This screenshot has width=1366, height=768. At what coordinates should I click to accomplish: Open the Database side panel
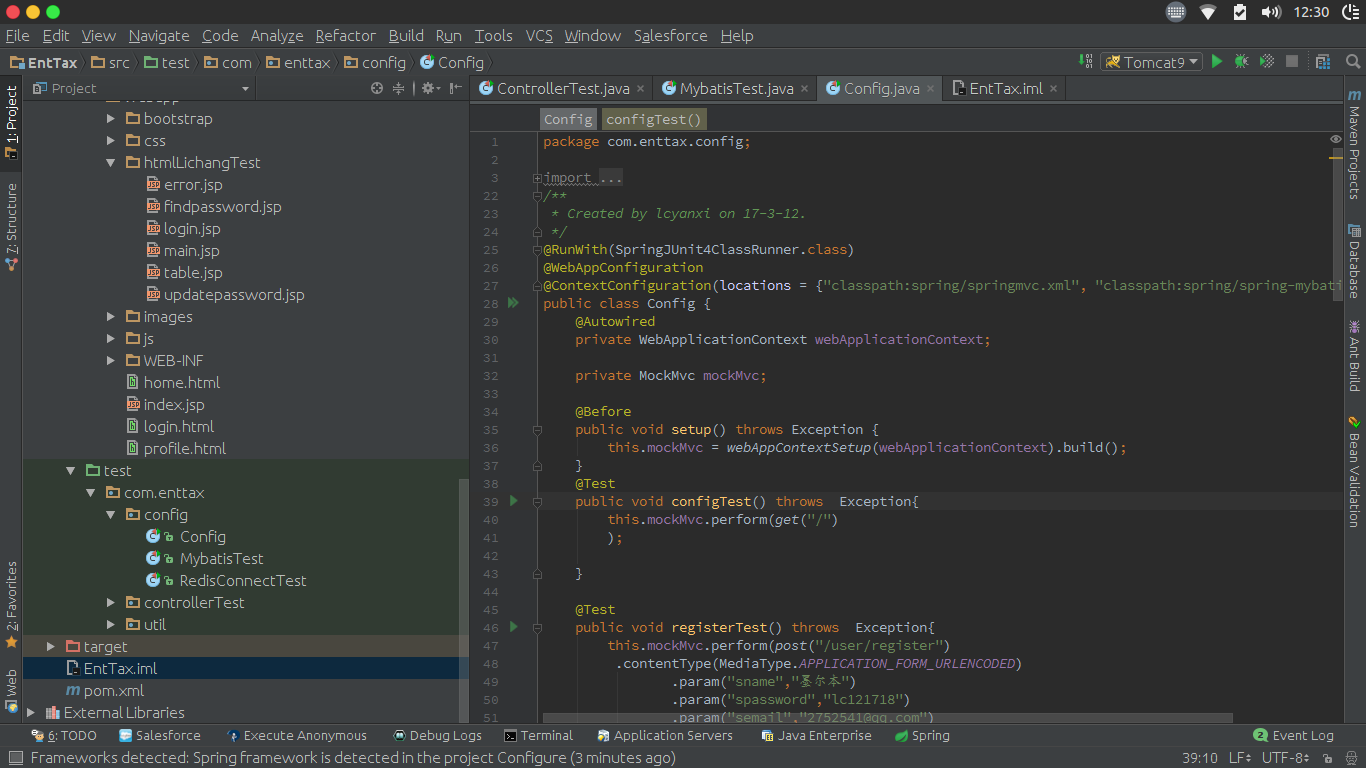click(x=1354, y=261)
